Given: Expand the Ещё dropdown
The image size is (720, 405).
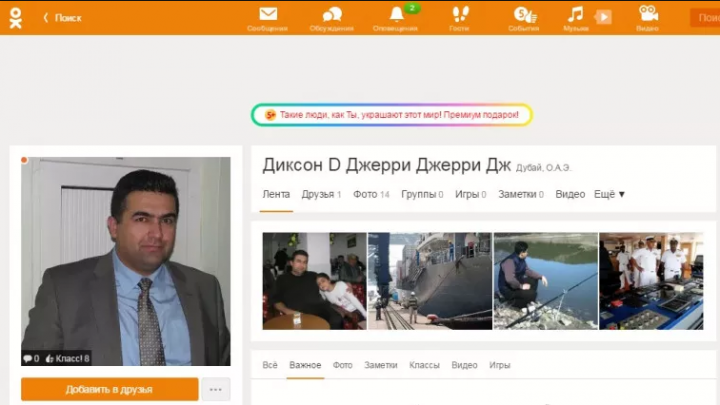Looking at the screenshot, I should pos(609,194).
